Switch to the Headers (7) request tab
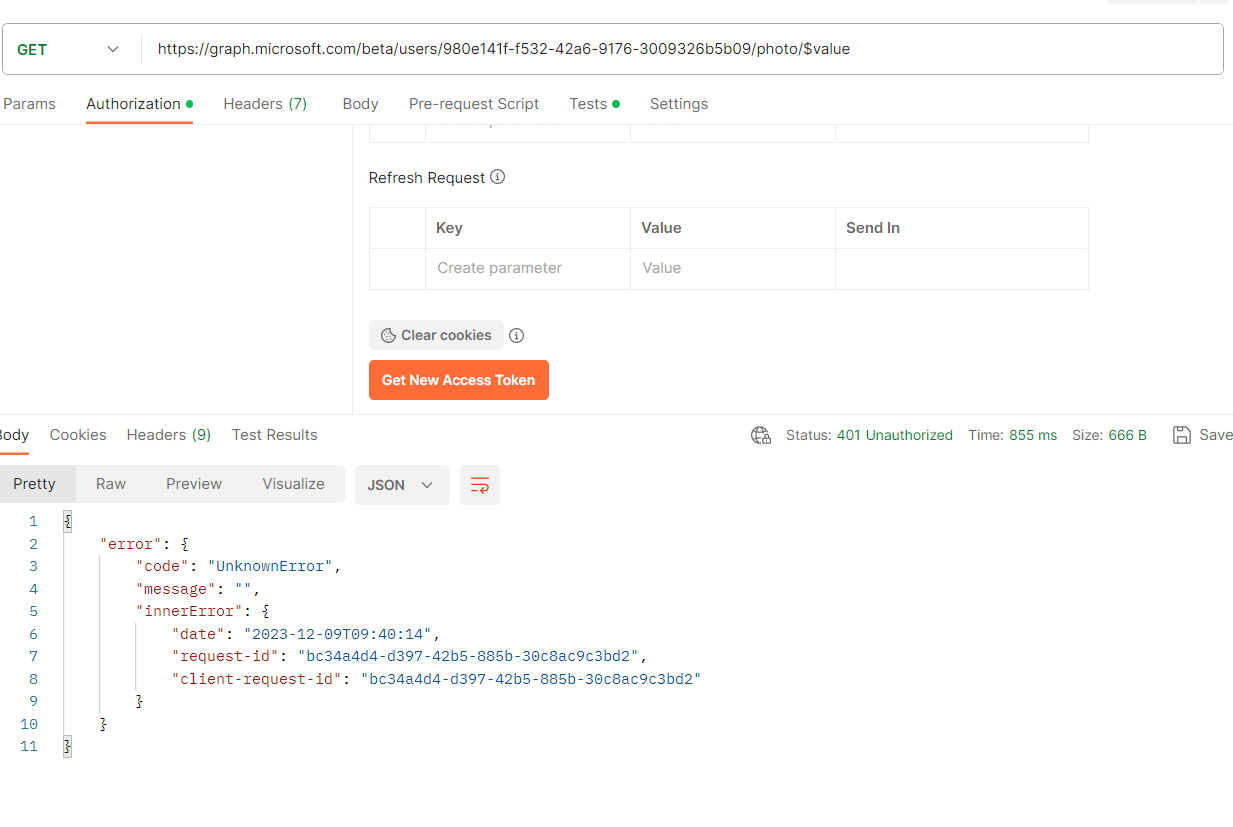This screenshot has width=1233, height=827. [x=264, y=103]
